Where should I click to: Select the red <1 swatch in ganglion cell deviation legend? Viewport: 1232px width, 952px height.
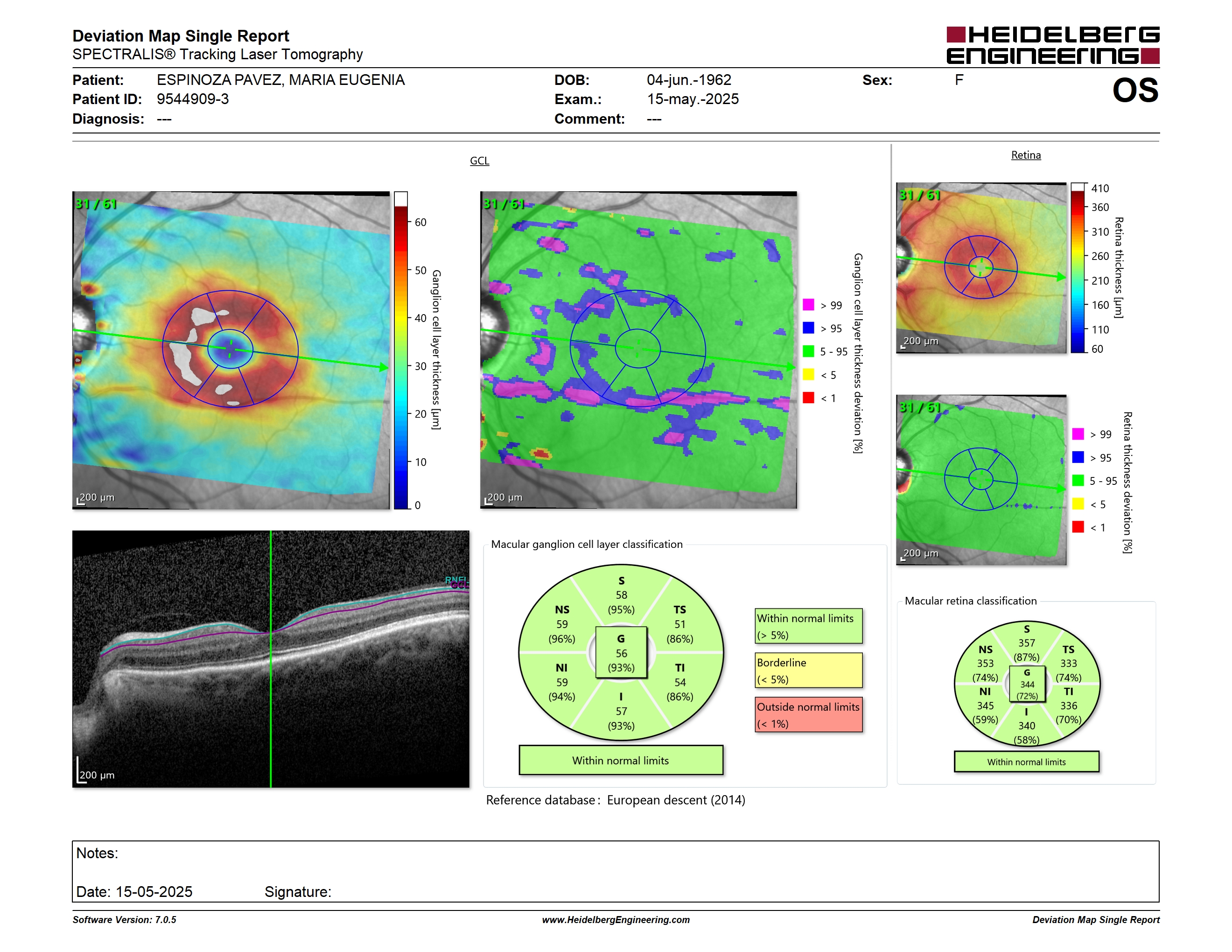pyautogui.click(x=808, y=398)
